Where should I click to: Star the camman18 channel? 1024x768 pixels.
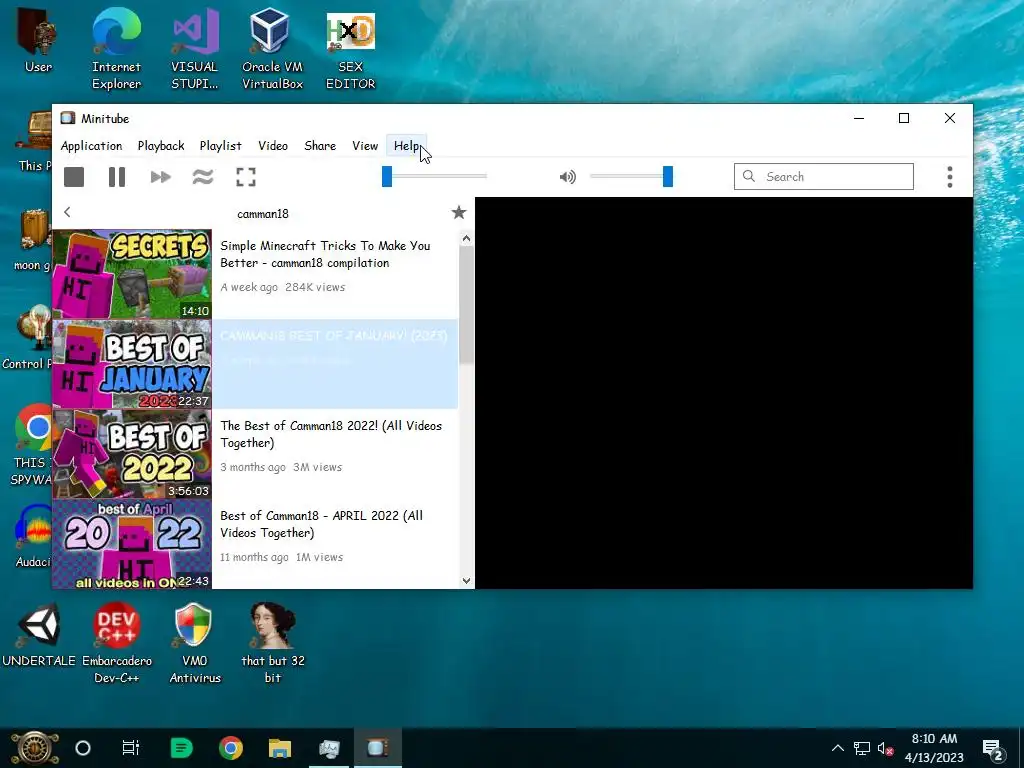click(x=459, y=212)
